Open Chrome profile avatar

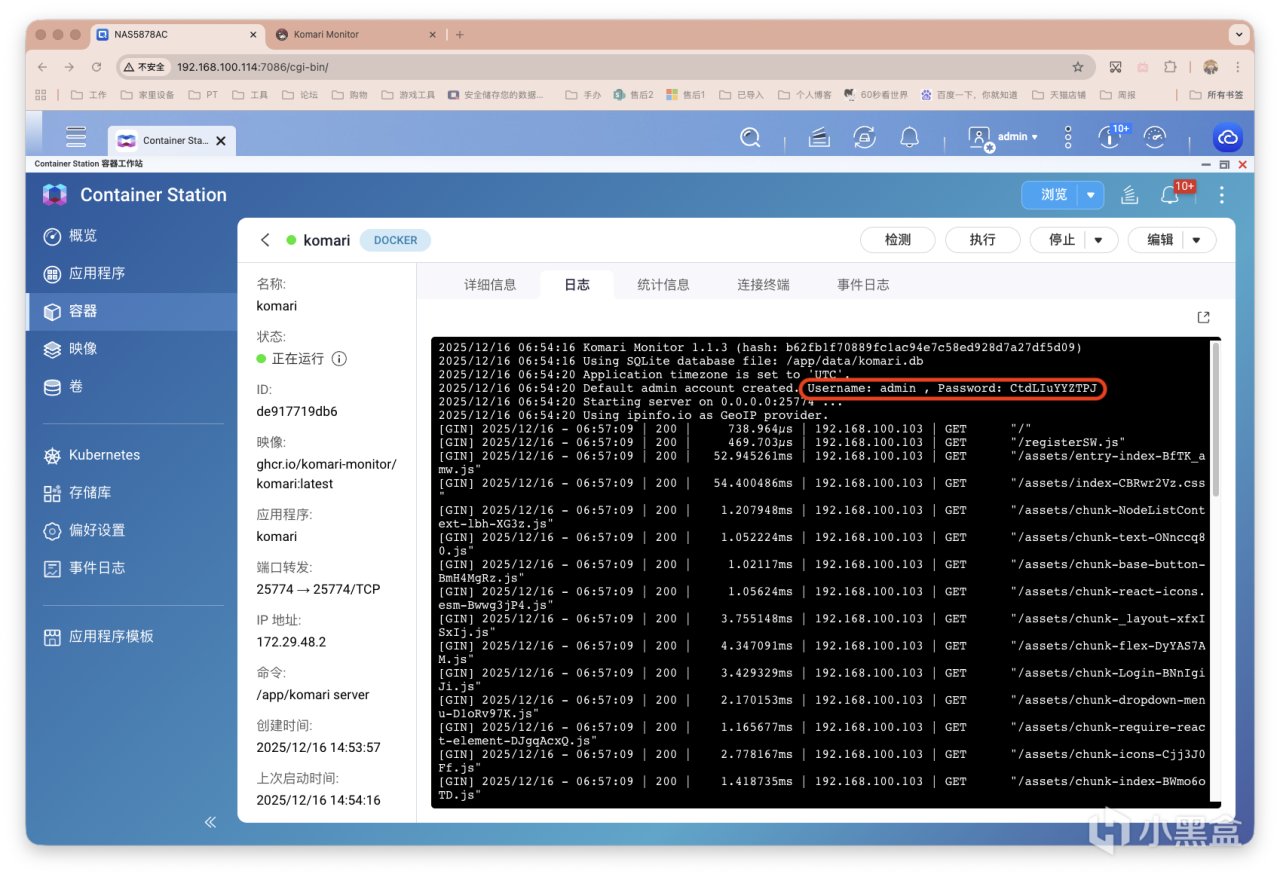point(1211,67)
